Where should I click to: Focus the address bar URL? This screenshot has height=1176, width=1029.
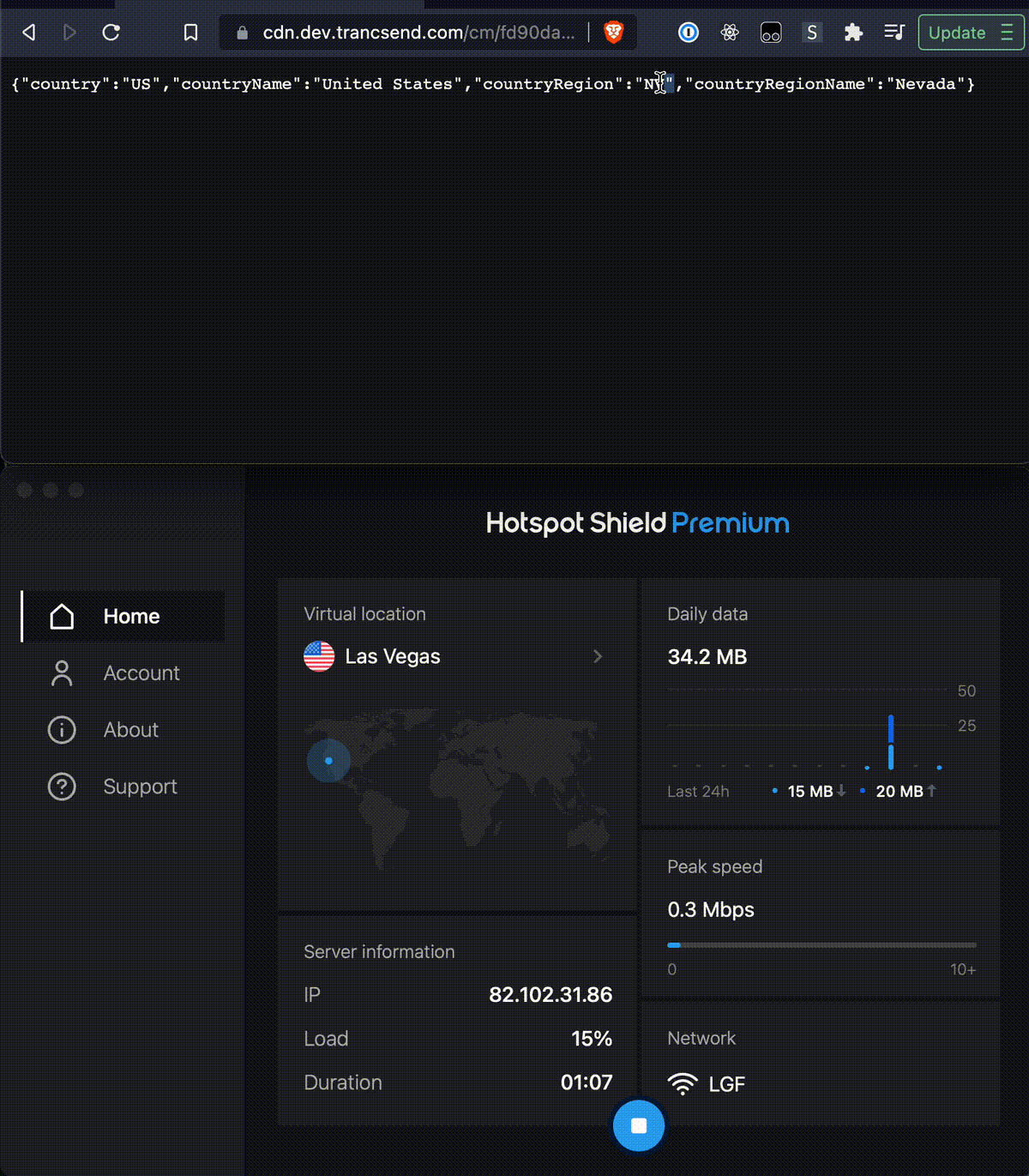(x=418, y=33)
